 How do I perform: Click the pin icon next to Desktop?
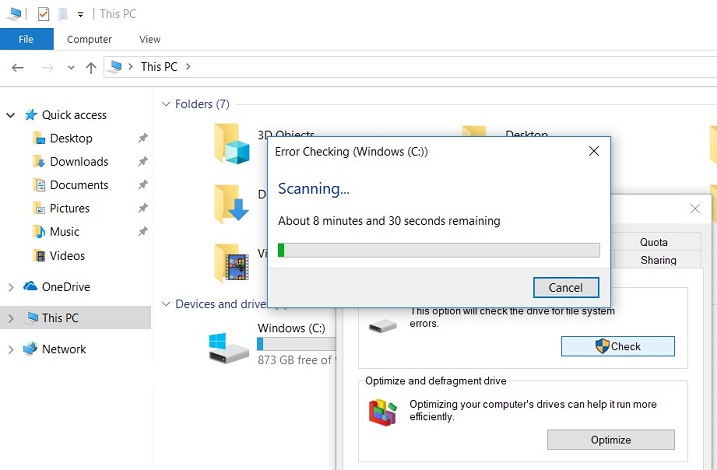tap(143, 138)
